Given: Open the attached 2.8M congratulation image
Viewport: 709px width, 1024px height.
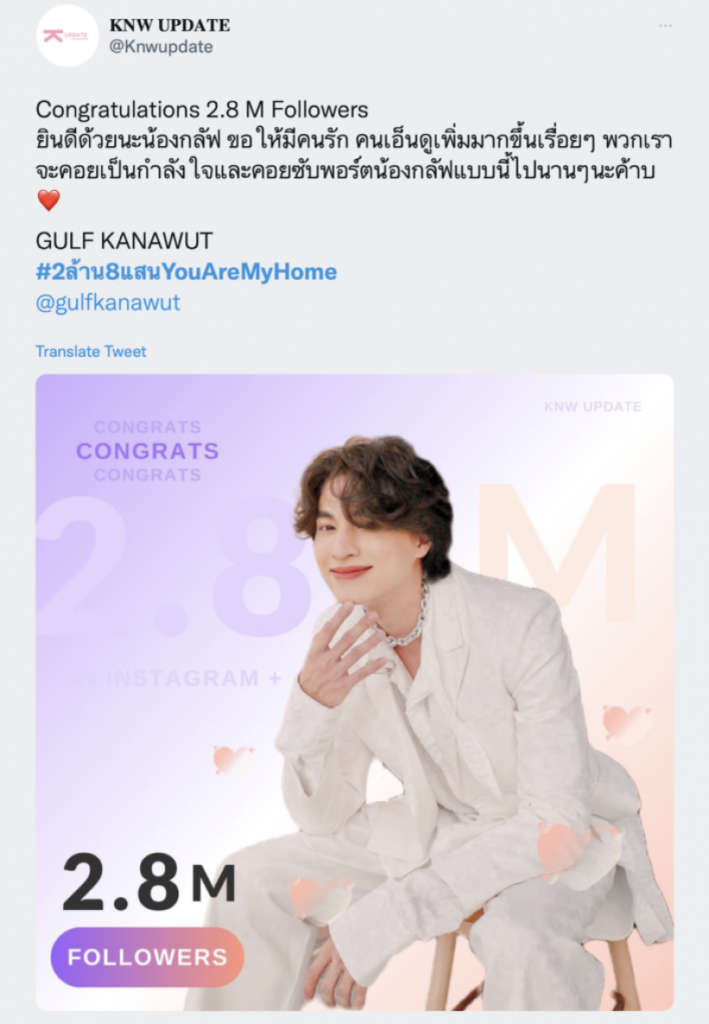Looking at the screenshot, I should (354, 692).
